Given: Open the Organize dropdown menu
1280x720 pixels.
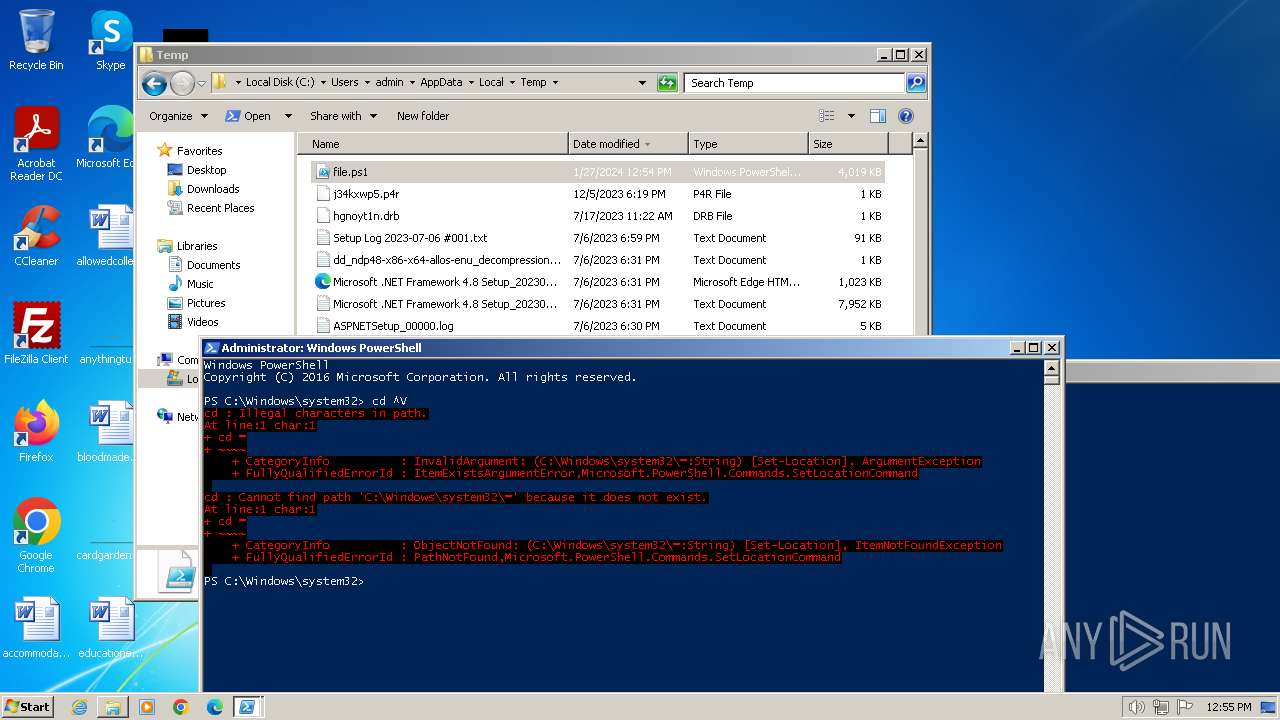Looking at the screenshot, I should 178,116.
